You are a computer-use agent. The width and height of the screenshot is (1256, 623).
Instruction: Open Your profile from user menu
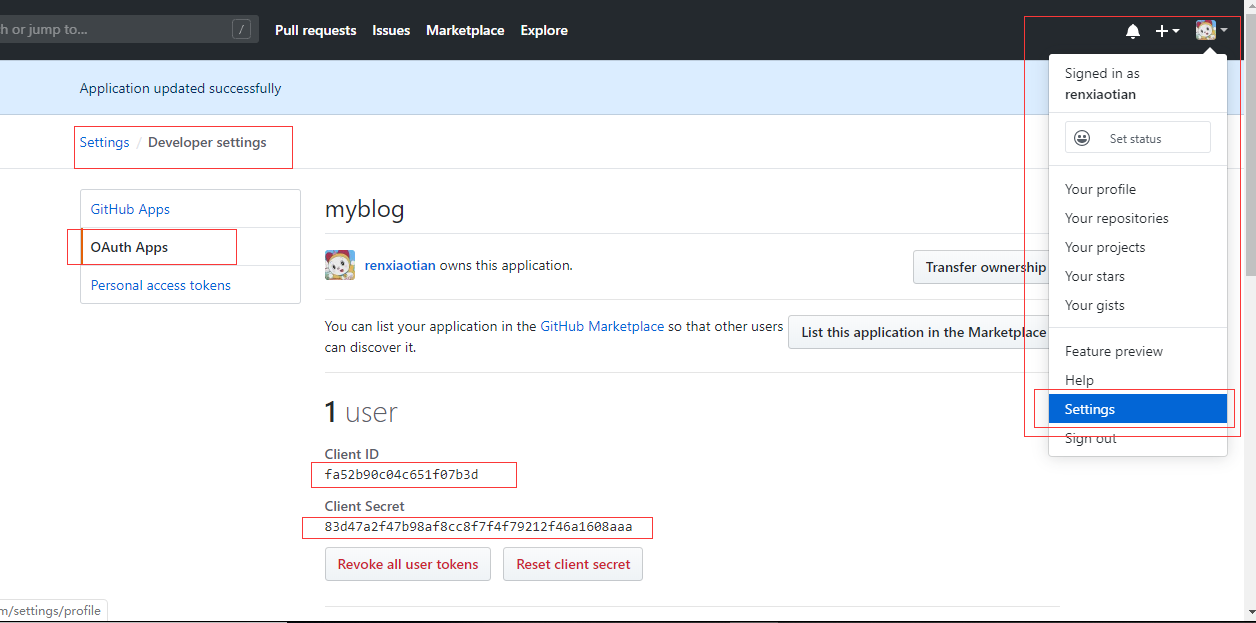[x=1138, y=189]
